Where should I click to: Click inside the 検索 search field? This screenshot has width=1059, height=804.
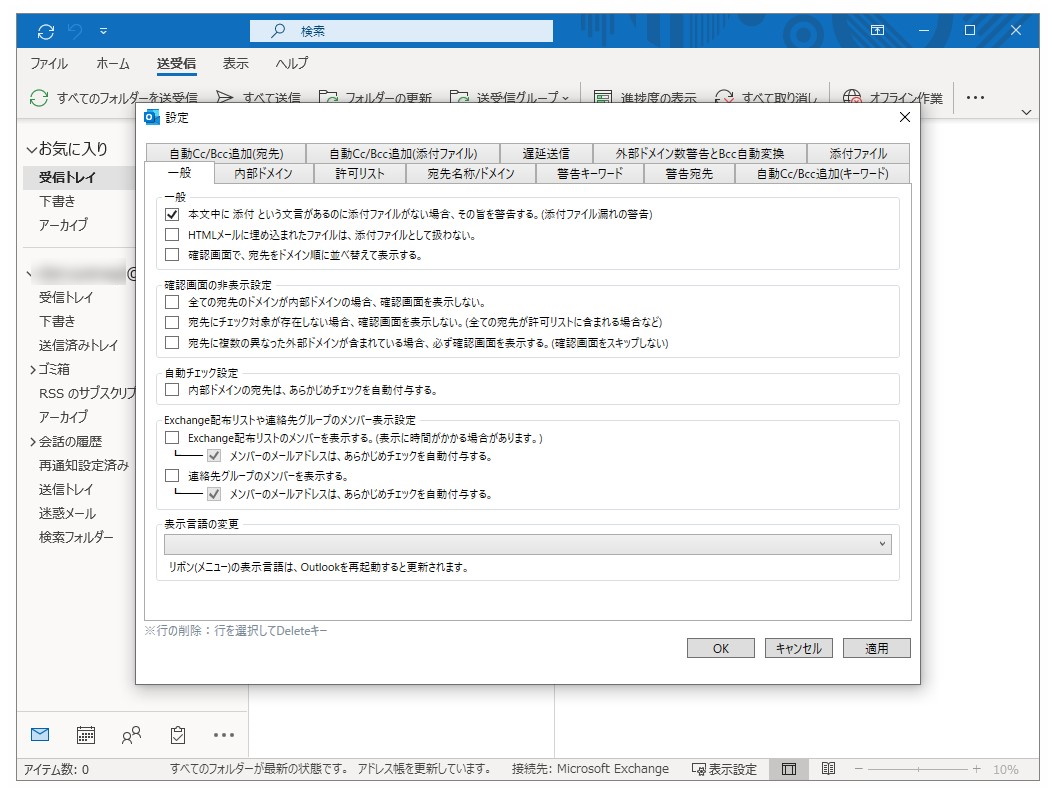coord(400,30)
